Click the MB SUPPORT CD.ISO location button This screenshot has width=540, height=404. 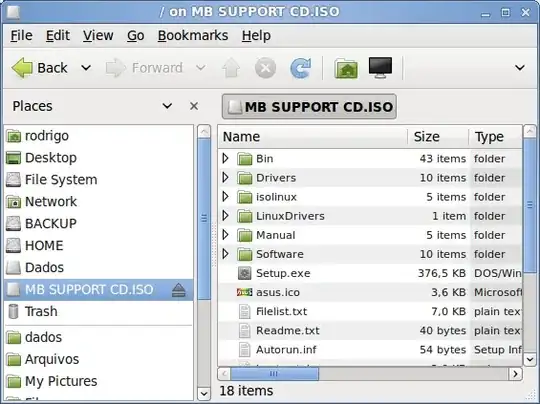pos(309,107)
